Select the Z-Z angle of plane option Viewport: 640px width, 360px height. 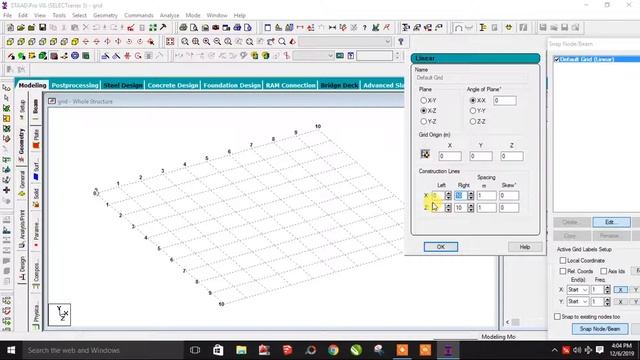pyautogui.click(x=473, y=121)
